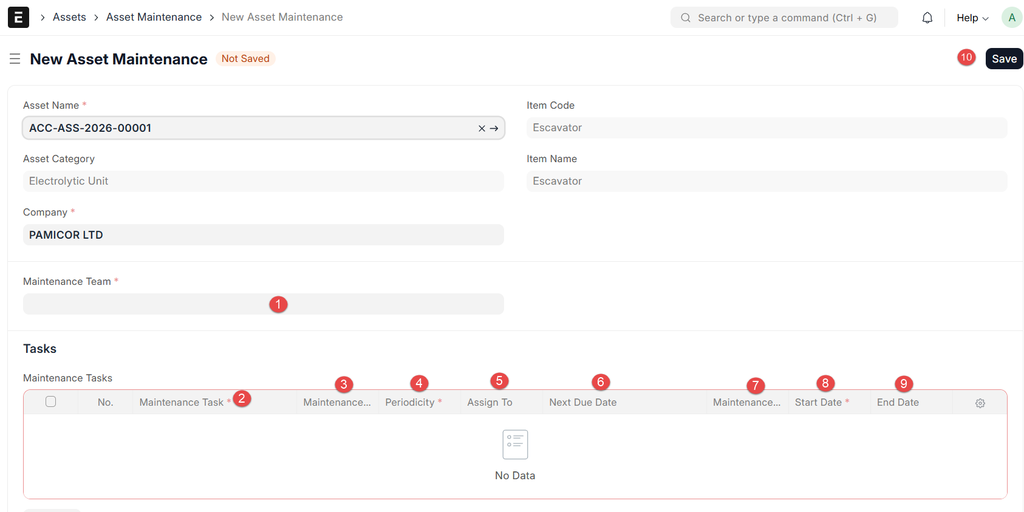Click the Periodicity column header

coord(410,403)
